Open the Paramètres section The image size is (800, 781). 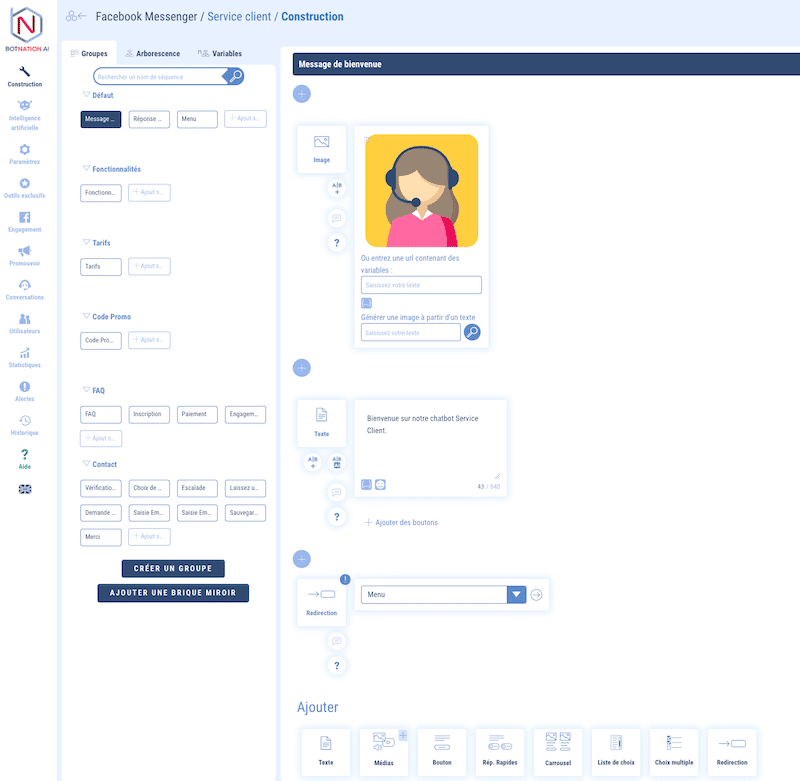[24, 150]
